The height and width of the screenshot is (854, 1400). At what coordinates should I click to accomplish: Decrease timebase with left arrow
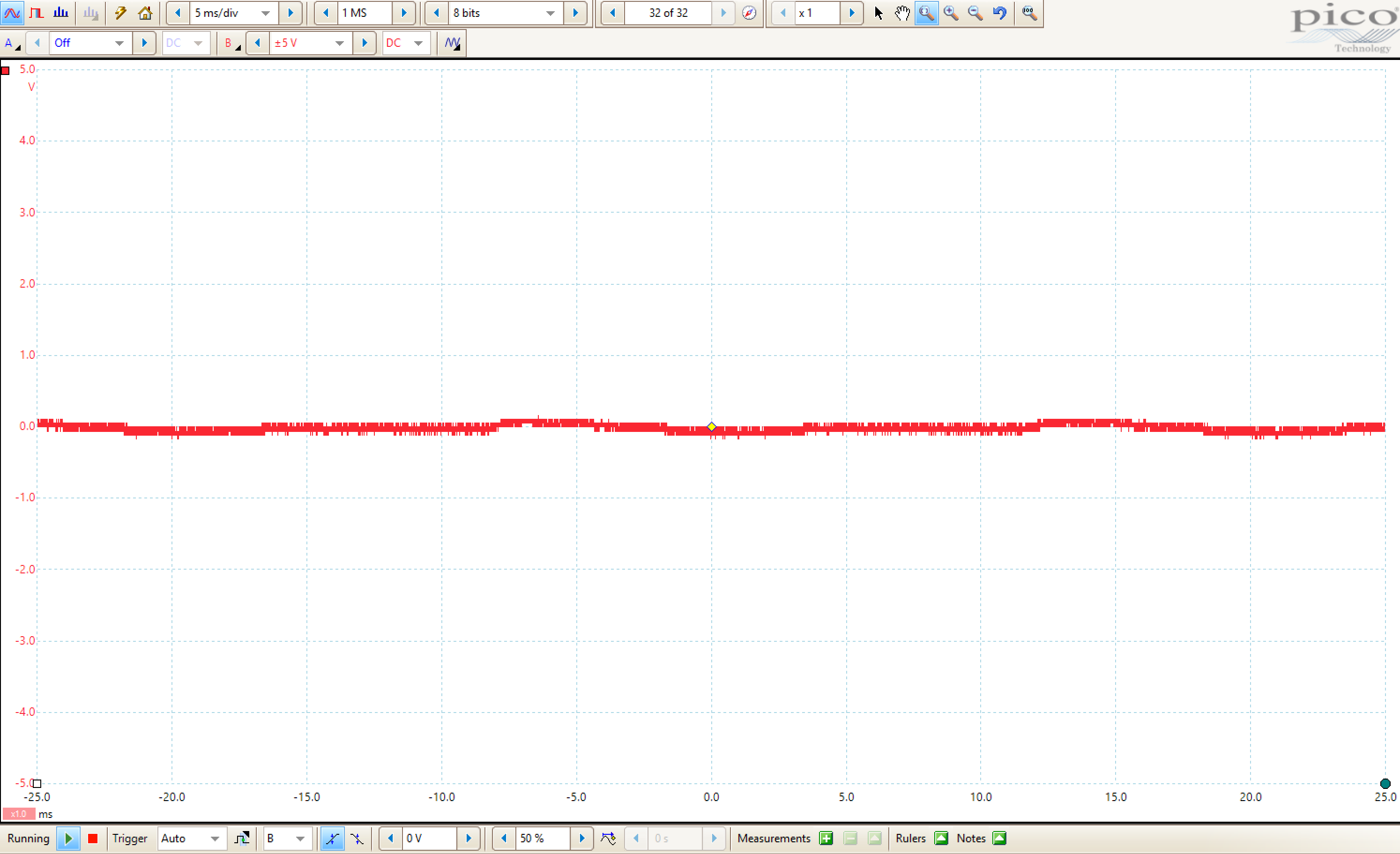[177, 13]
